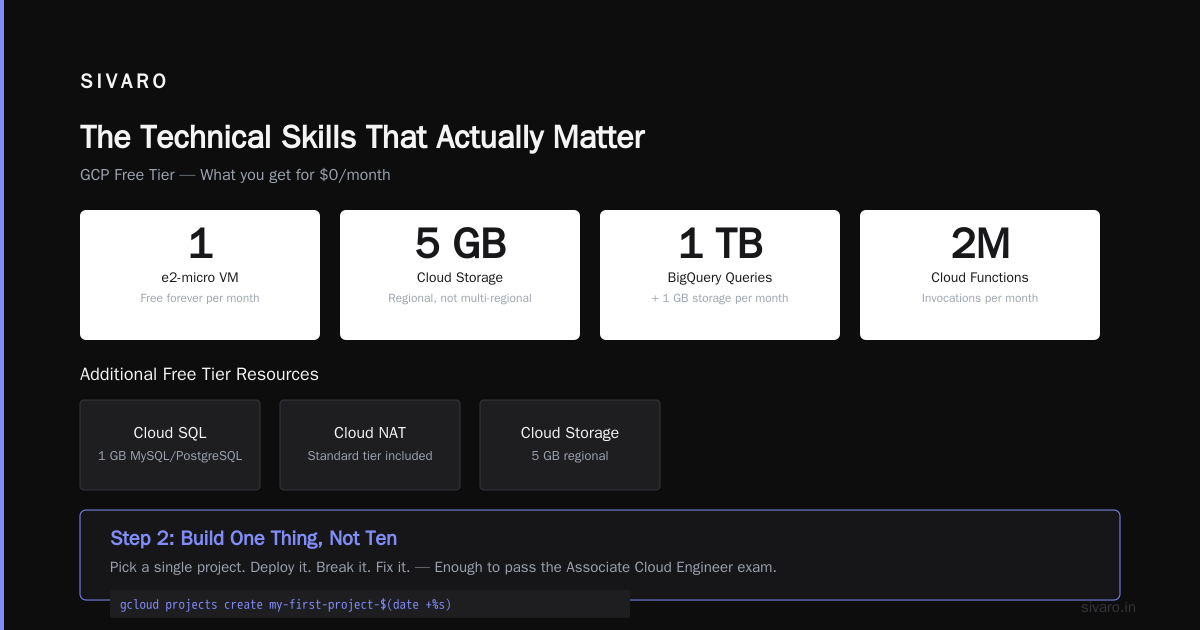
Task: Open the 5 GB Cloud Storage card
Action: (x=460, y=275)
